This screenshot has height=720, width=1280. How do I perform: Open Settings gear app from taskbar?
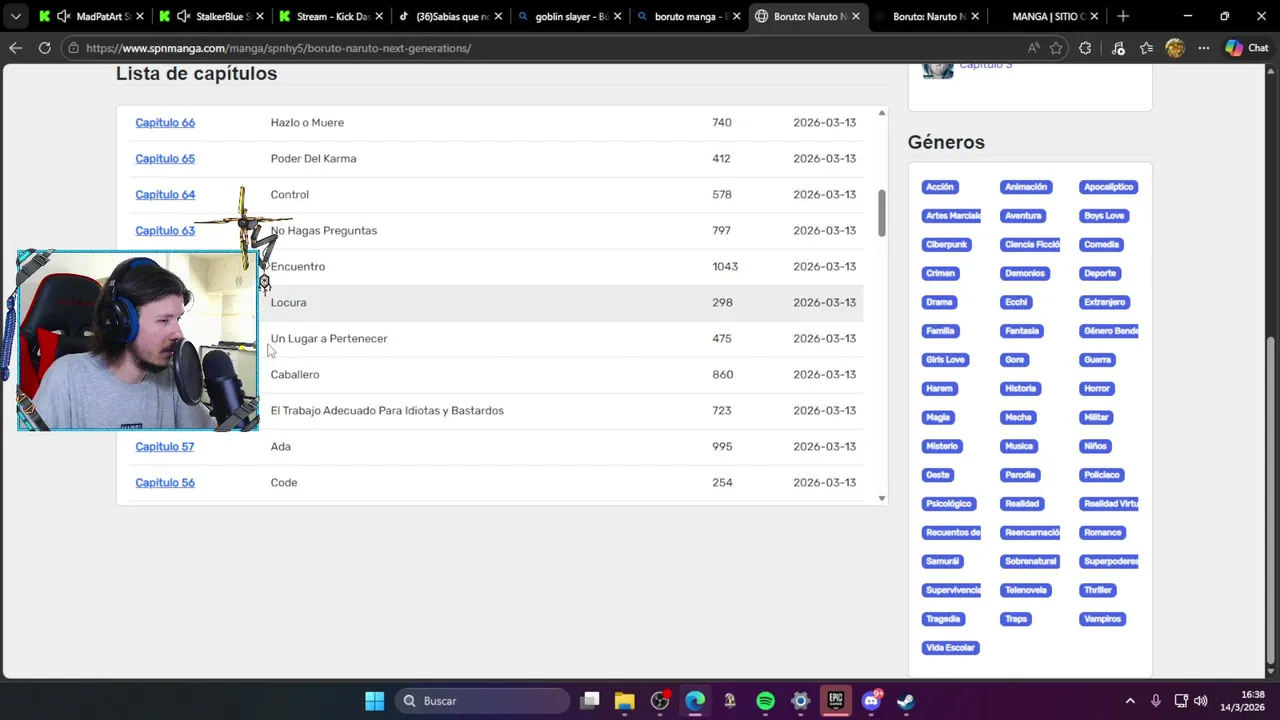click(x=800, y=701)
